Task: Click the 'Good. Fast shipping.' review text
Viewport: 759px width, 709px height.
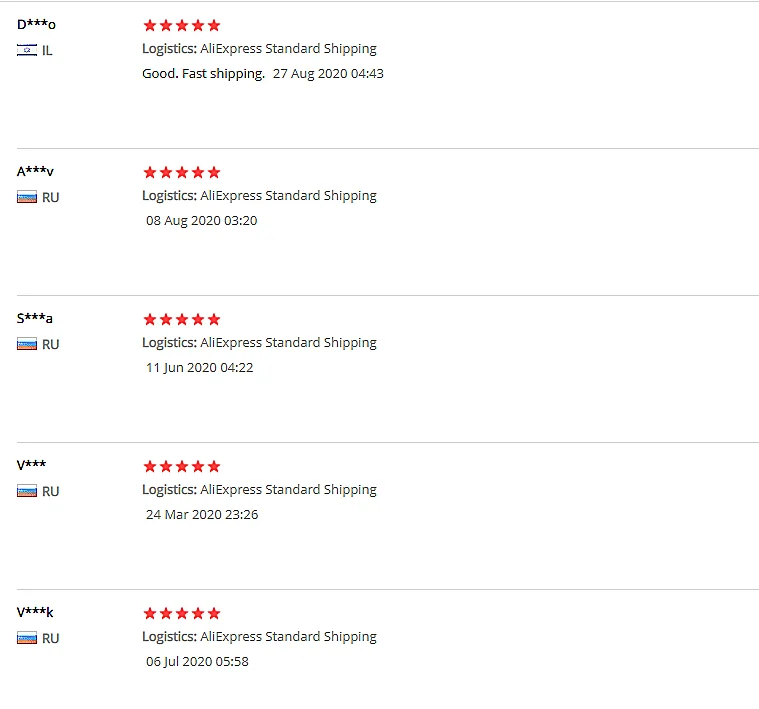Action: tap(204, 73)
